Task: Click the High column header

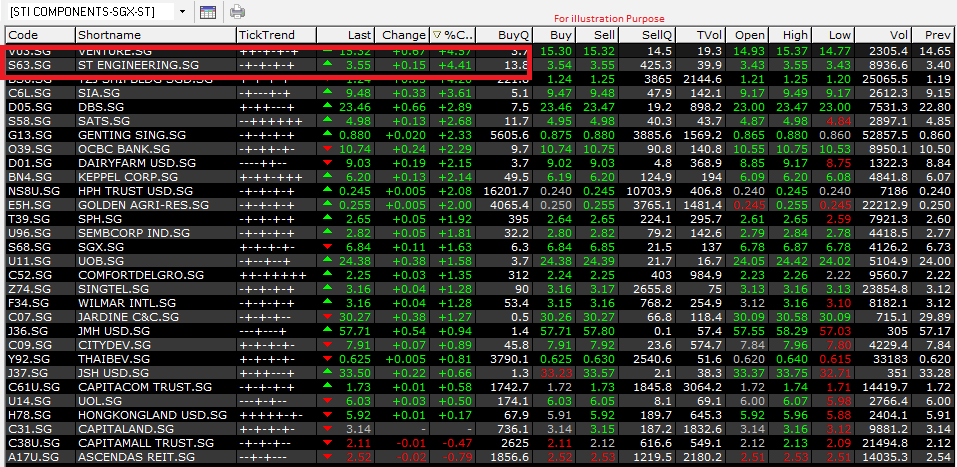Action: 790,35
